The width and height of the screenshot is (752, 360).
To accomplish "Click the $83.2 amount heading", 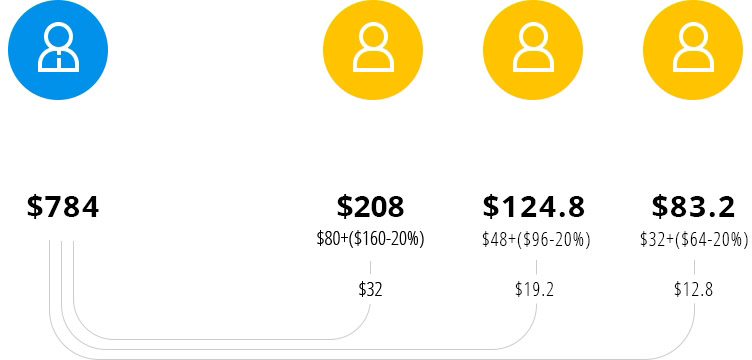I will click(693, 206).
